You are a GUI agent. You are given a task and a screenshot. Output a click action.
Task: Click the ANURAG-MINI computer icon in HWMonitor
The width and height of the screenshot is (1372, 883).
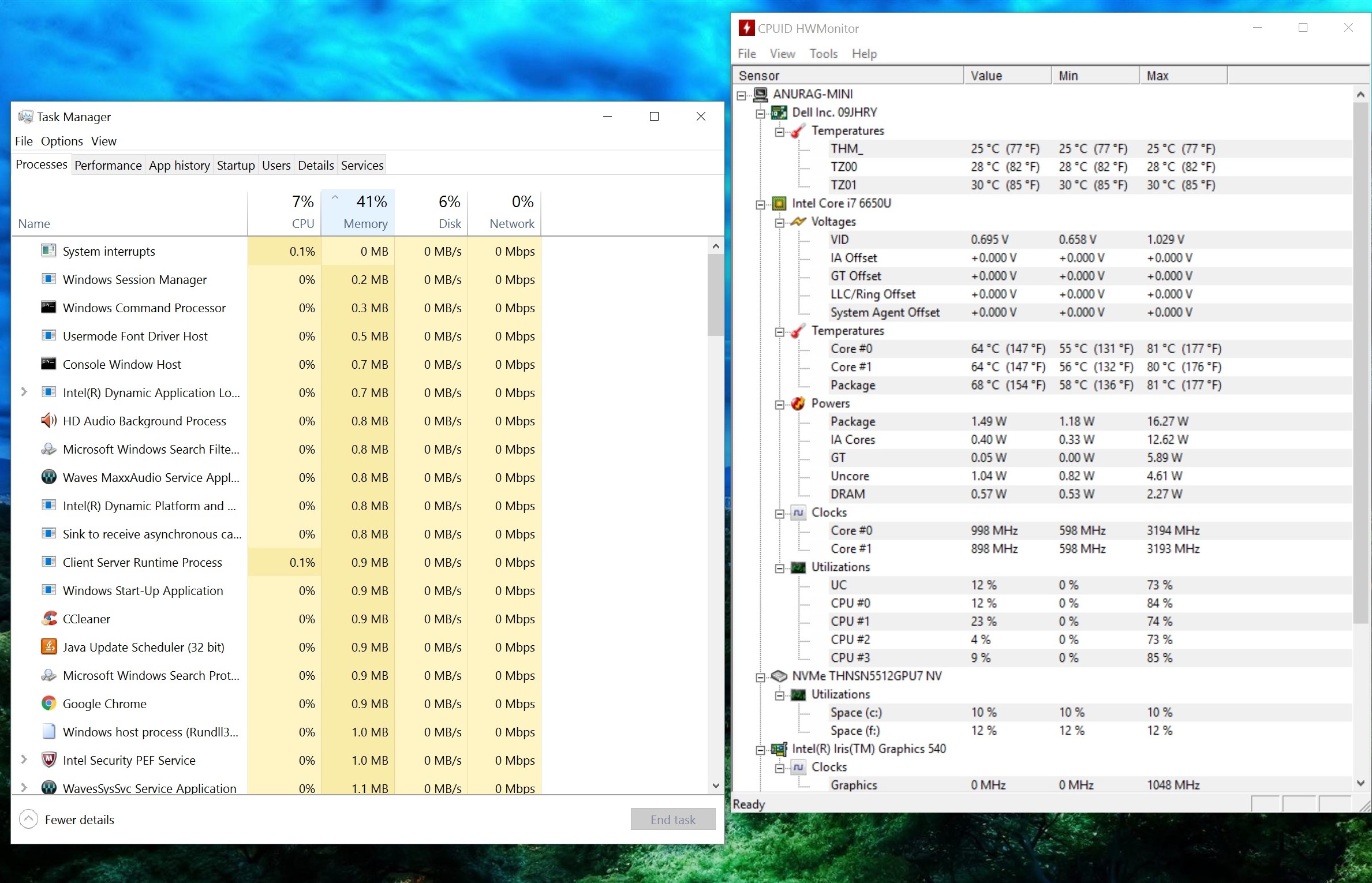[761, 94]
